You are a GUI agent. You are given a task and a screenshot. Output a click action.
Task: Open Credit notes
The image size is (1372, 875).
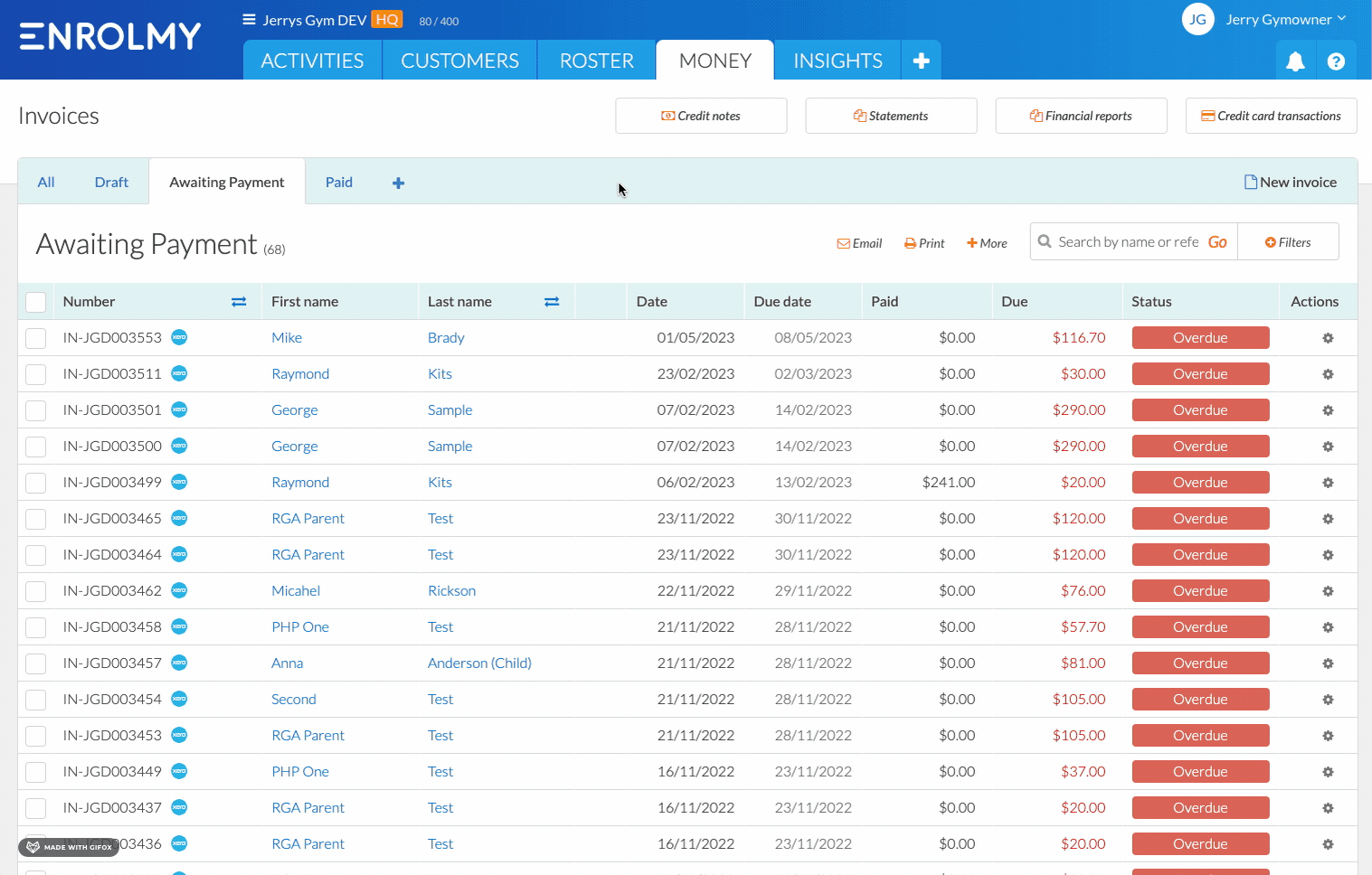click(701, 116)
